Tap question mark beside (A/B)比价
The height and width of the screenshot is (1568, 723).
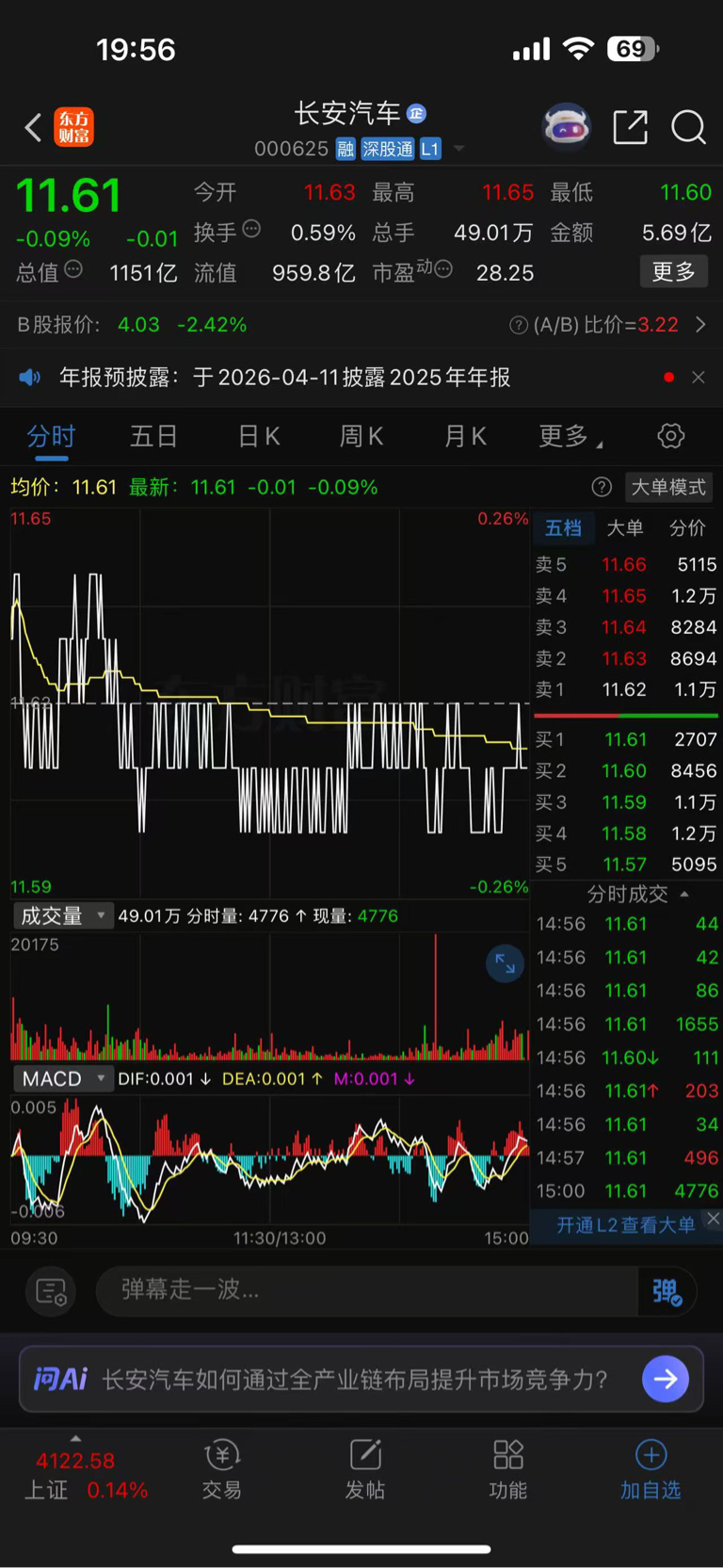518,325
